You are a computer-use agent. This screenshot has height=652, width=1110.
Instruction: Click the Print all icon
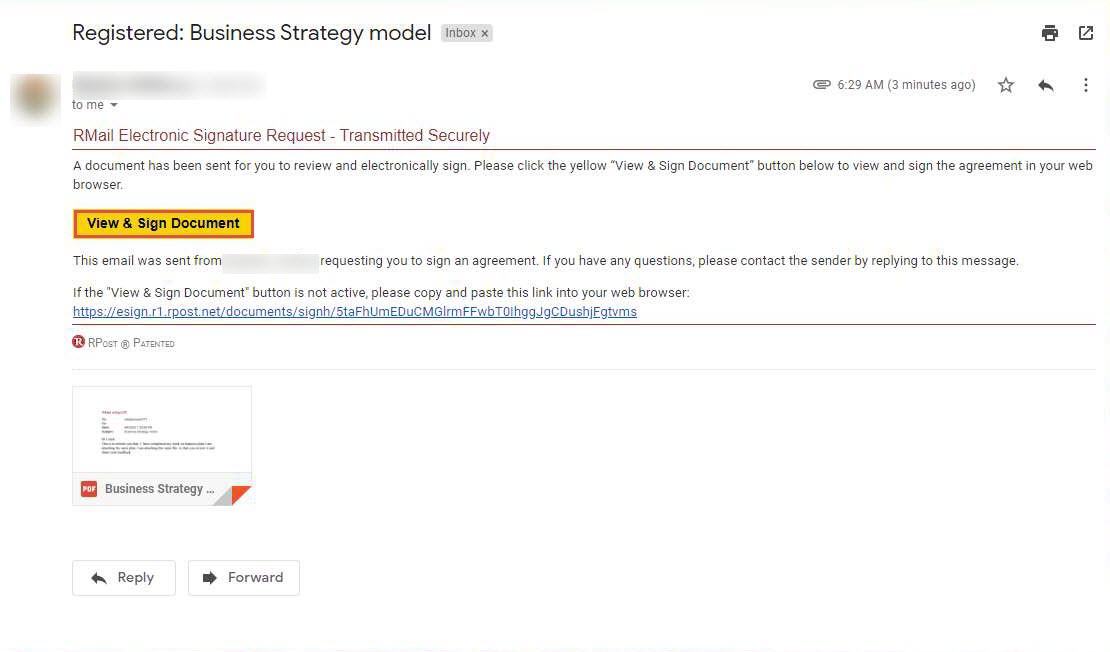coord(1049,33)
